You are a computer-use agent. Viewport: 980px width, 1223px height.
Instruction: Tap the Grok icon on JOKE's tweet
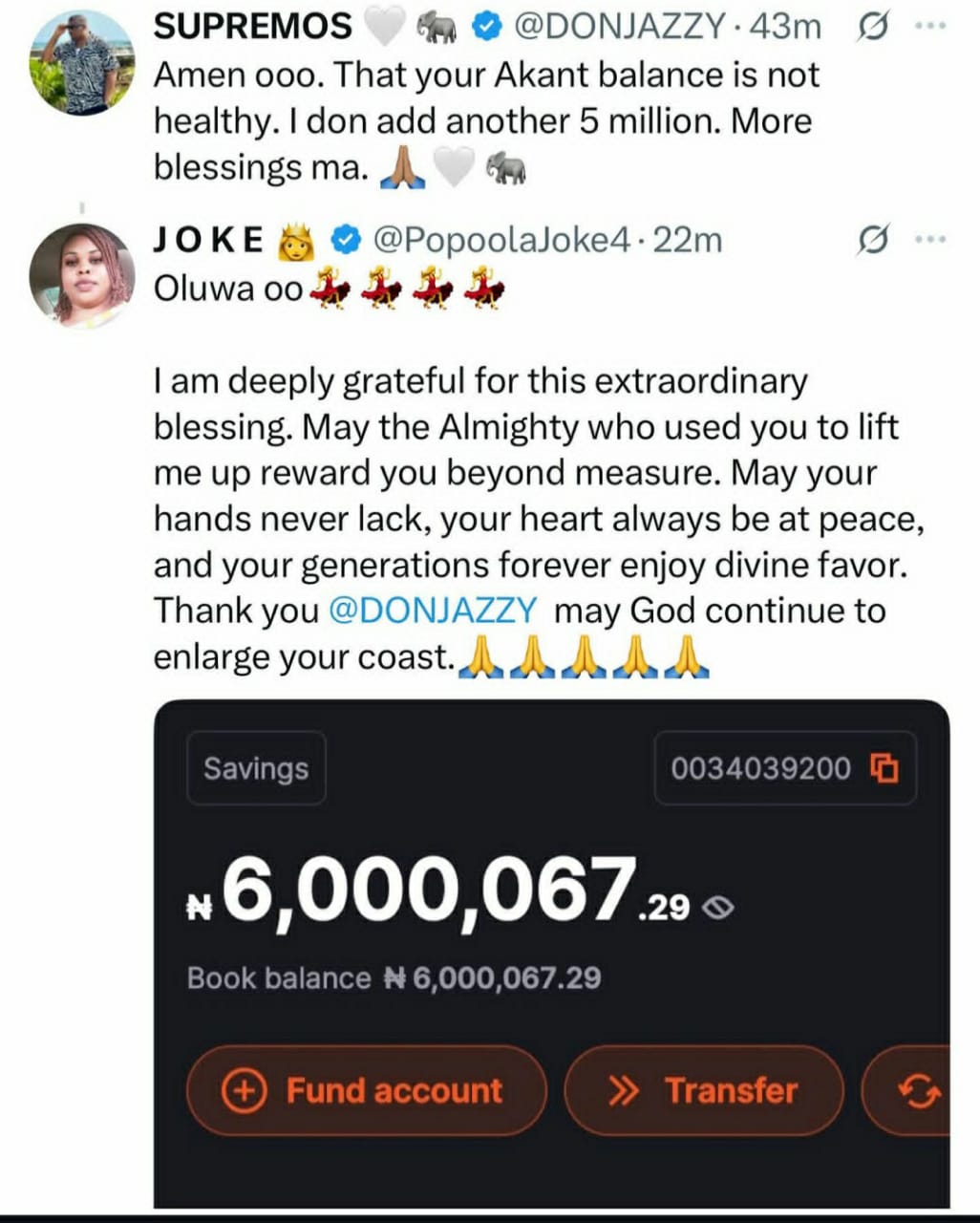click(870, 241)
